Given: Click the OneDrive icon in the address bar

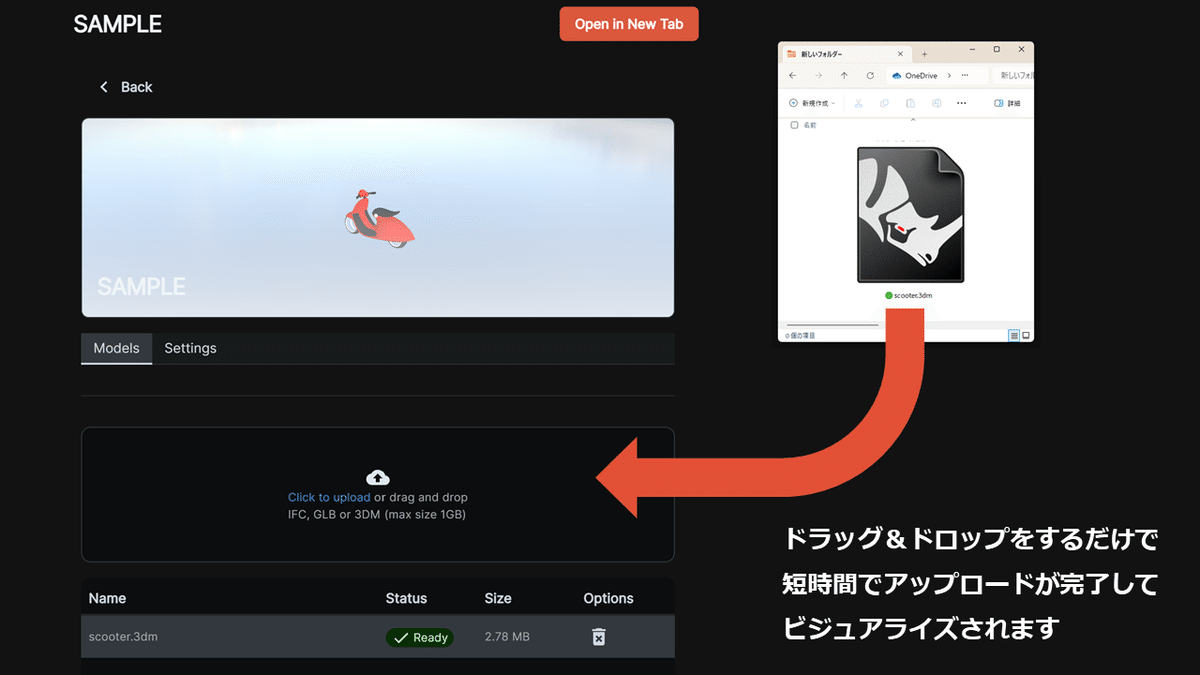Looking at the screenshot, I should (x=897, y=75).
